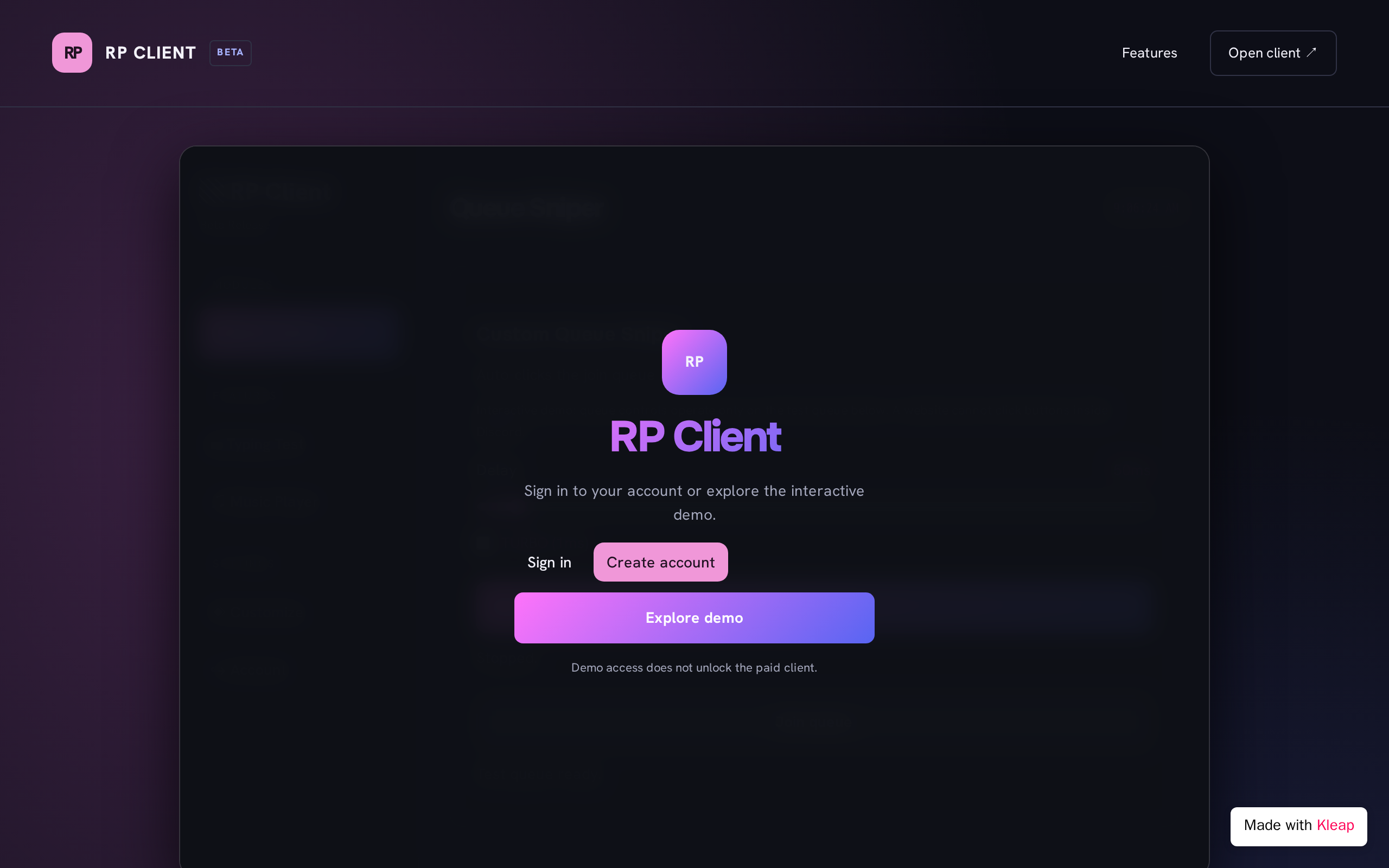1389x868 pixels.
Task: Click the Made with Kleap badge
Action: tap(1298, 826)
